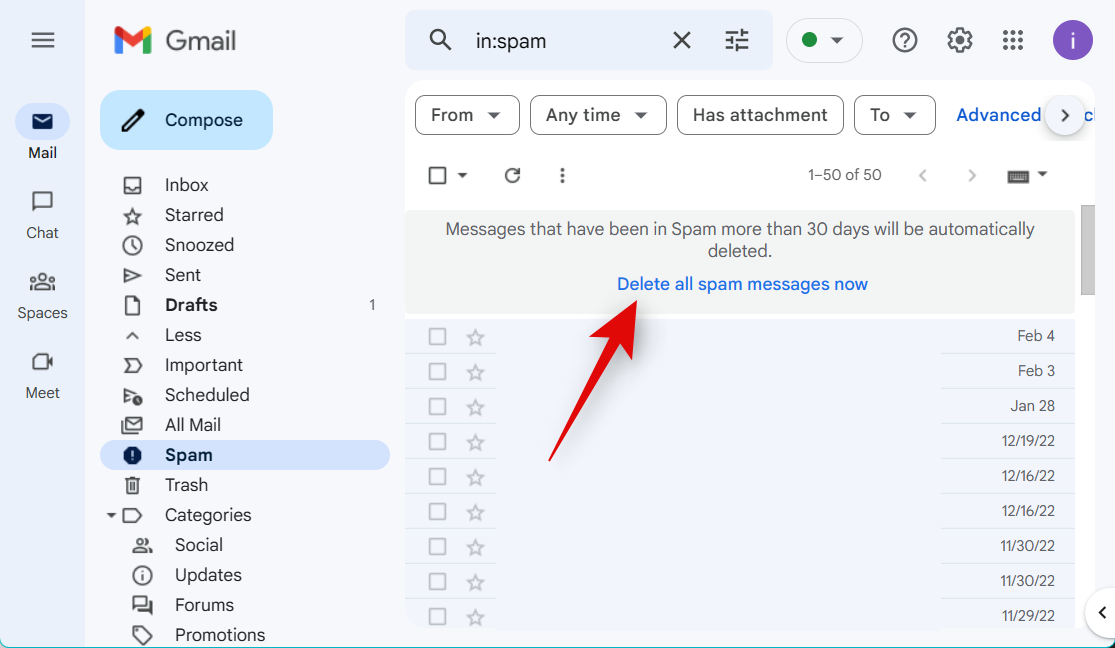1115x648 pixels.
Task: Star the Feb 4 message
Action: (475, 336)
